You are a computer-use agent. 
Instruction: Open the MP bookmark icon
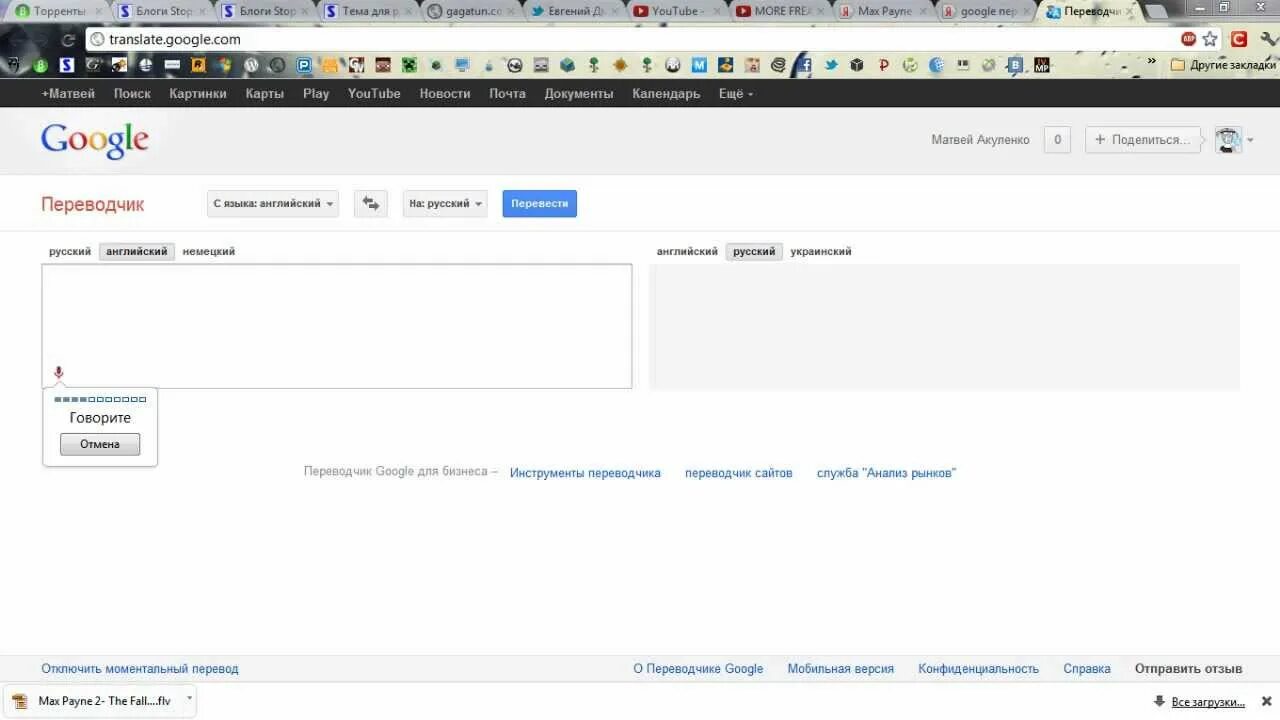pyautogui.click(x=1042, y=65)
